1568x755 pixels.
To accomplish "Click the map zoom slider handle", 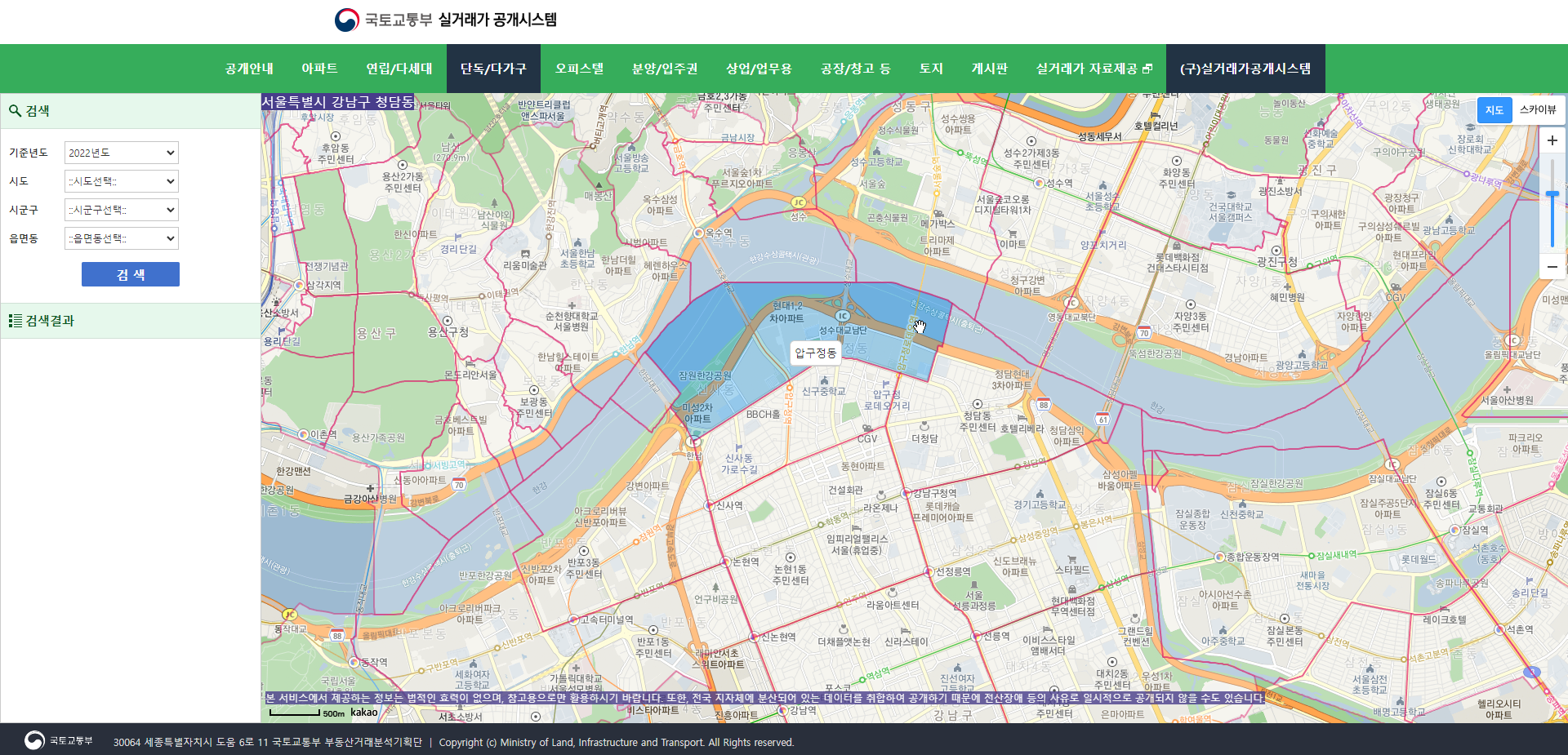I will point(1552,194).
